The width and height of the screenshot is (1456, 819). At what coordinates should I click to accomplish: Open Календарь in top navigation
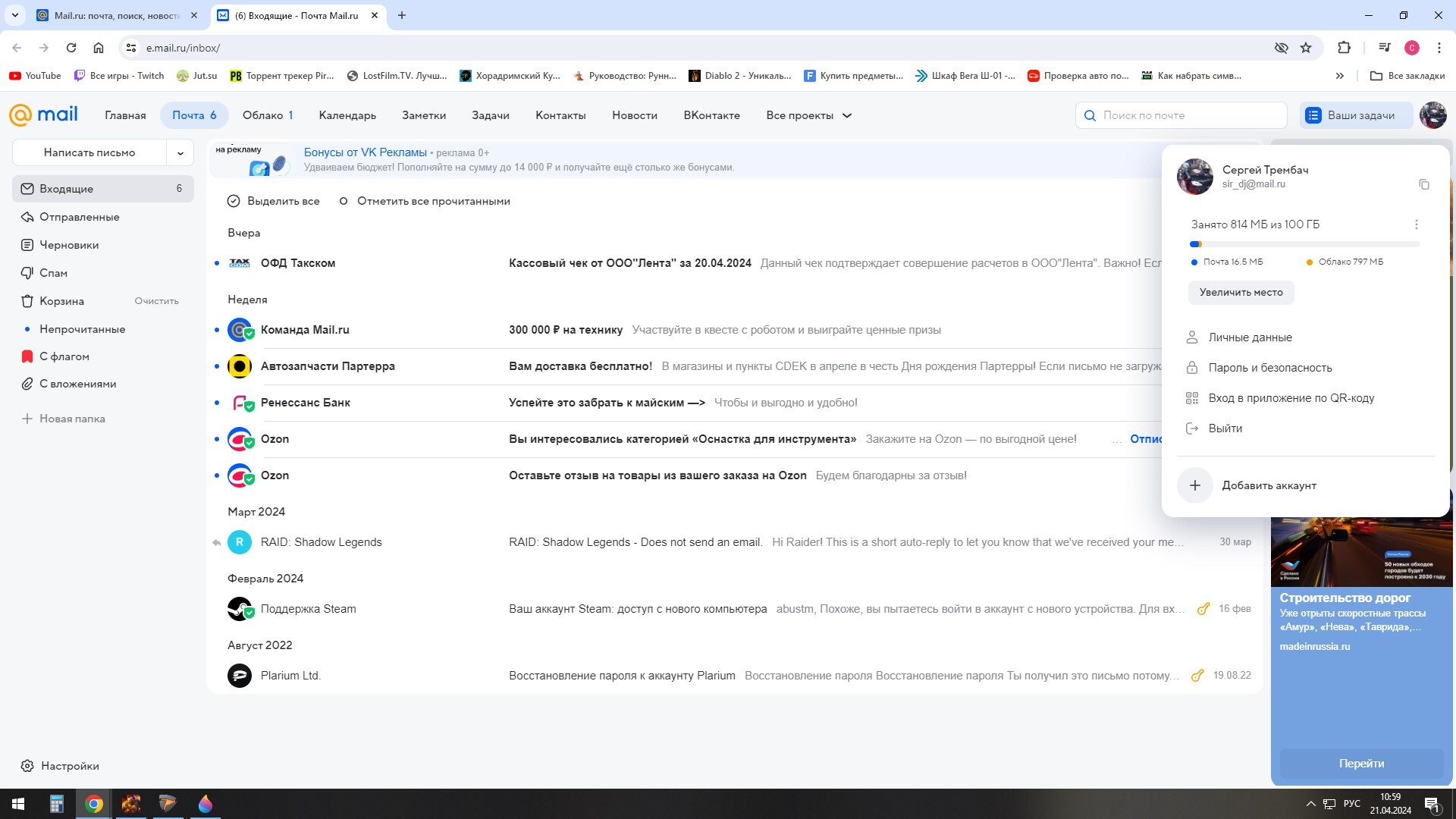click(x=347, y=115)
